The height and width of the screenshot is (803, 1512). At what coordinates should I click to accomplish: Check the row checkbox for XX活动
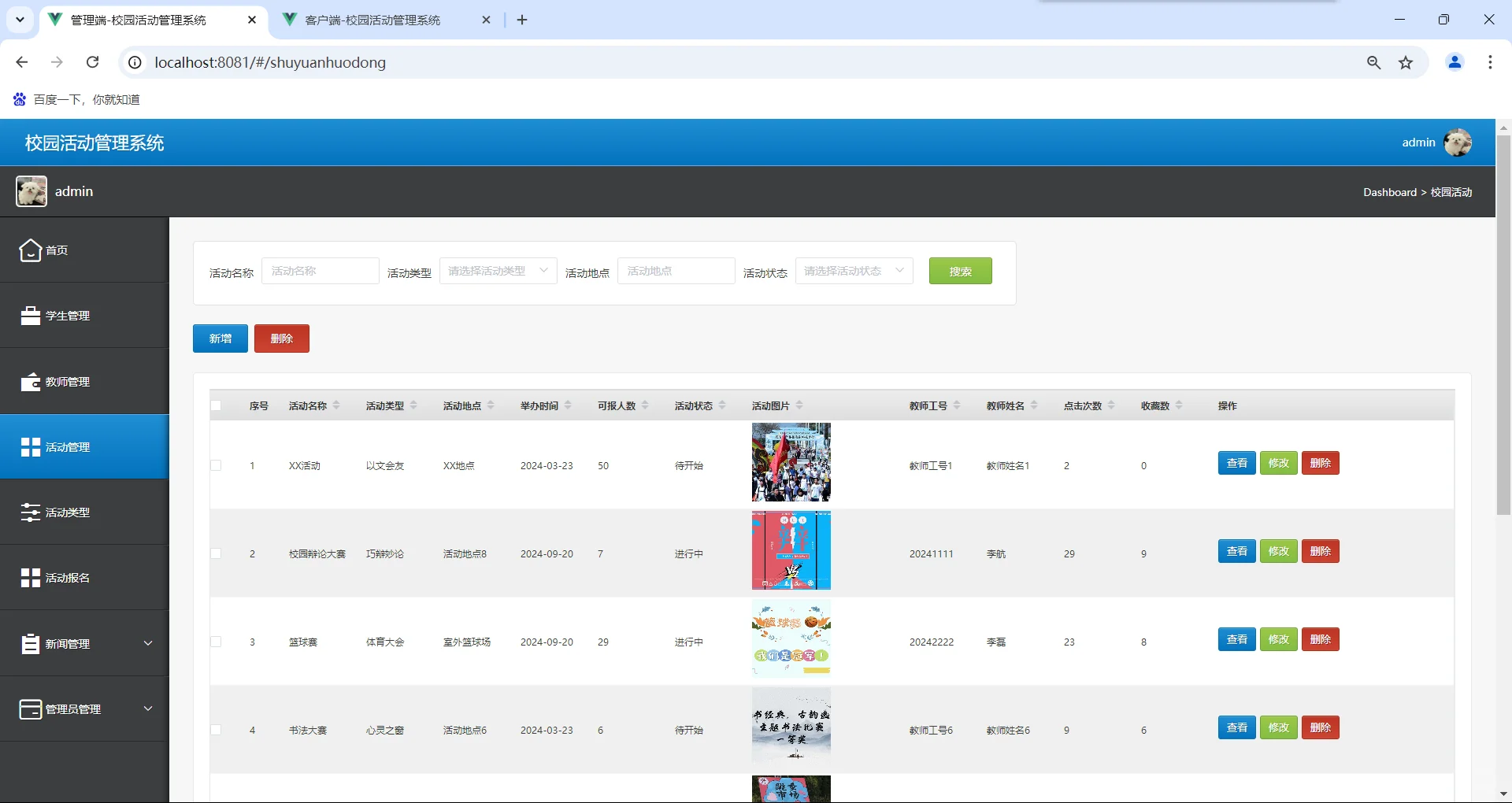tap(216, 465)
